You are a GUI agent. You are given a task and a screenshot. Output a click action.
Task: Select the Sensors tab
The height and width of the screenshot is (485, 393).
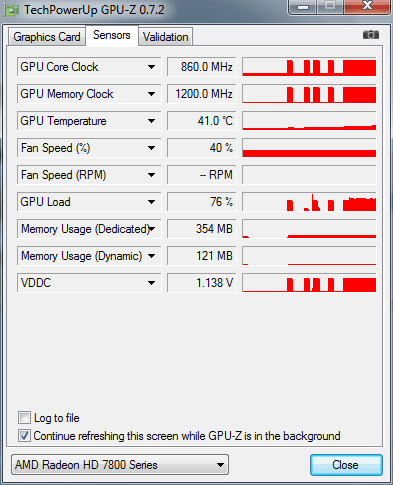[x=112, y=35]
